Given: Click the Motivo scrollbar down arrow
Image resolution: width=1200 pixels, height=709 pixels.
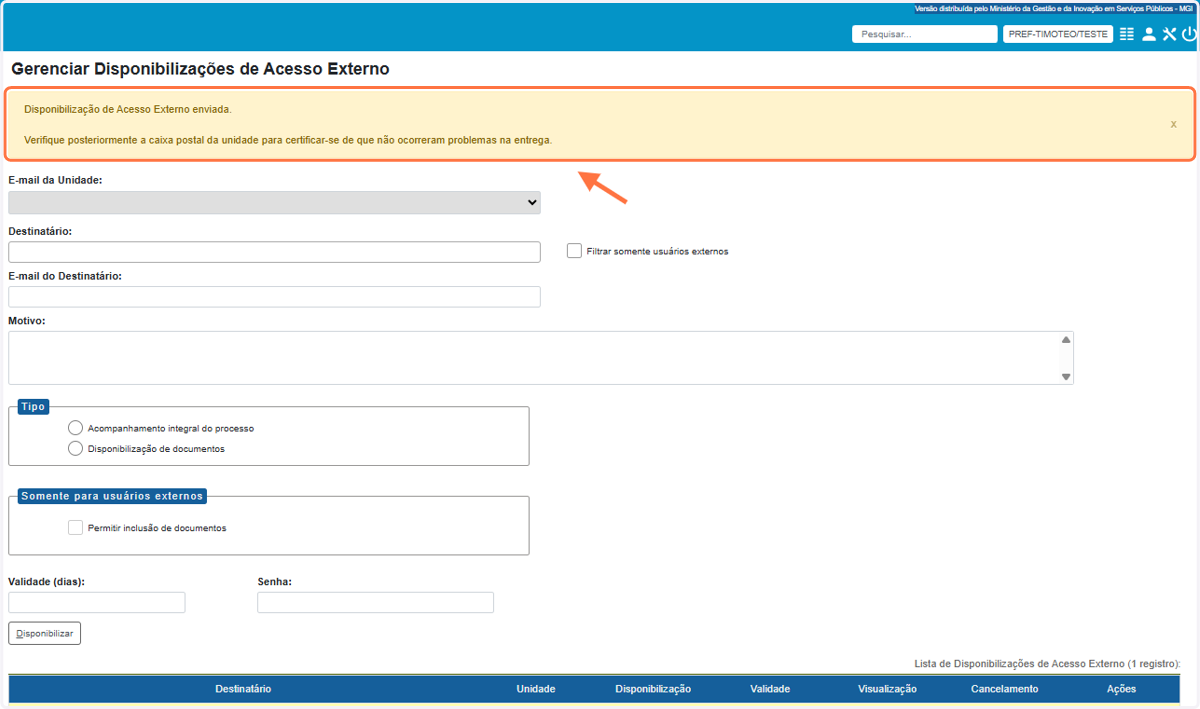Looking at the screenshot, I should [1066, 377].
